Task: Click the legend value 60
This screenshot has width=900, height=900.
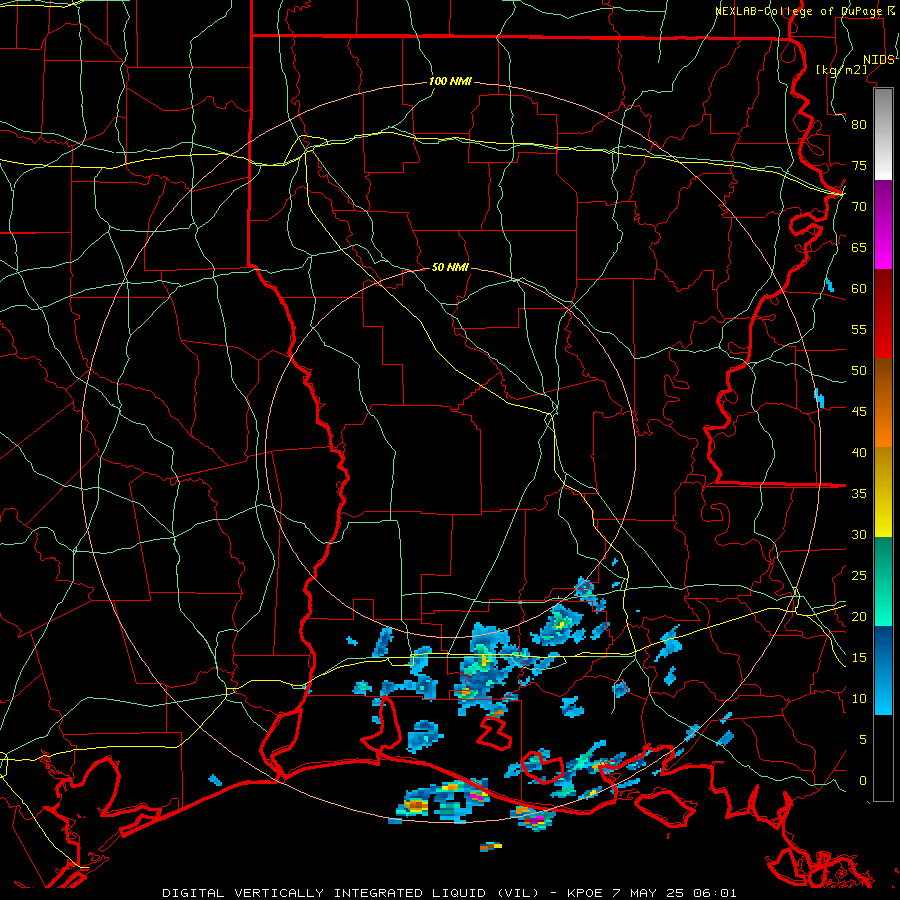Action: click(859, 289)
